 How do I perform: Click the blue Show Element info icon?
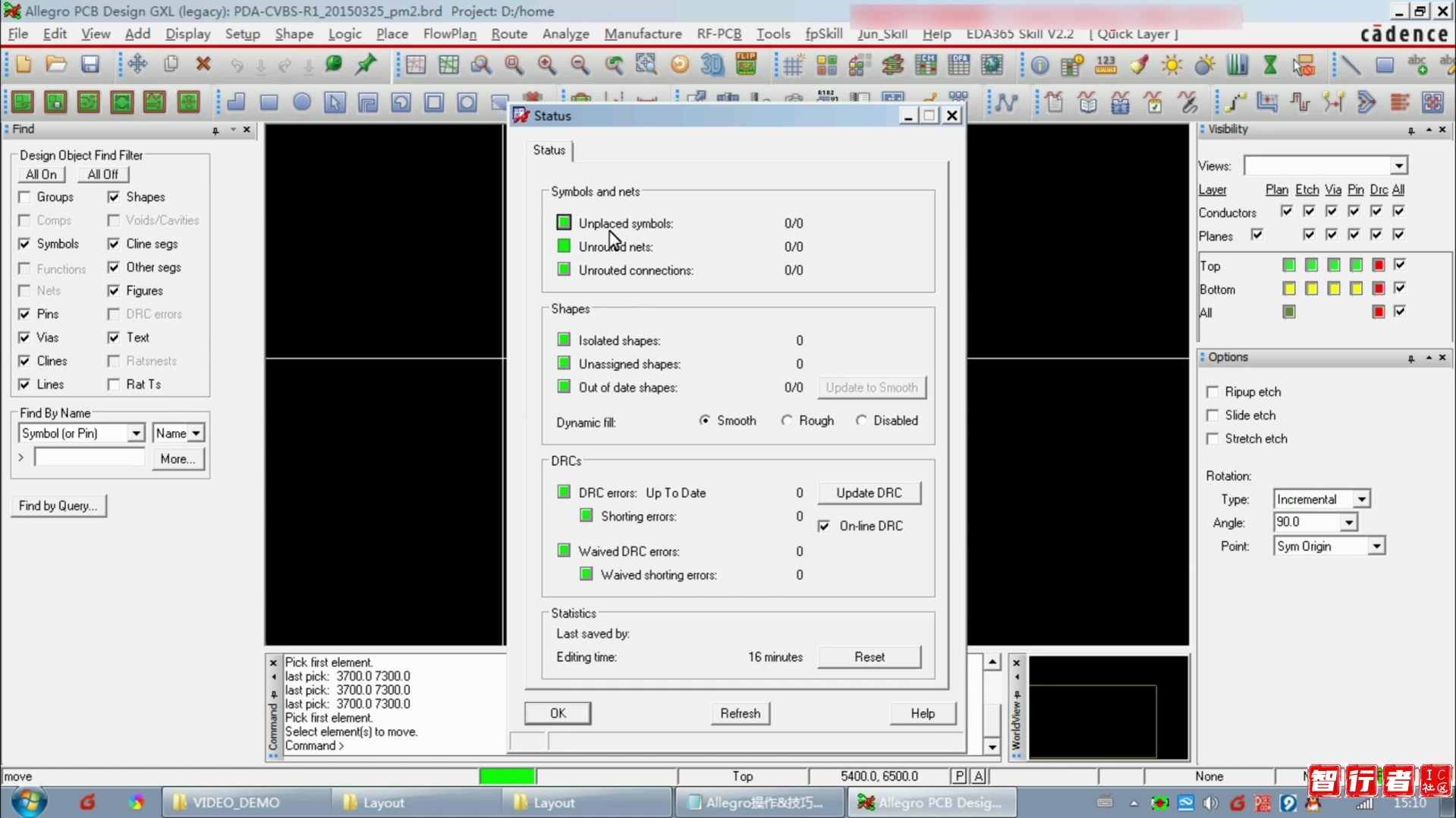1039,66
